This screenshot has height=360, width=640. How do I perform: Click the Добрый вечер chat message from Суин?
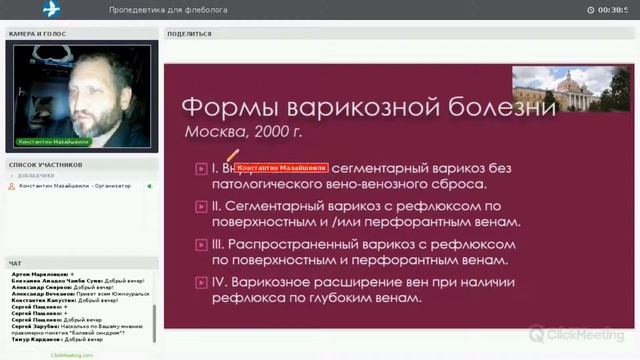click(78, 281)
